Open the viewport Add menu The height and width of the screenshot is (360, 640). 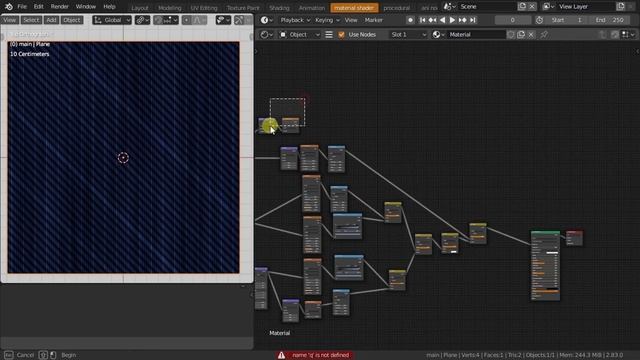(x=51, y=20)
